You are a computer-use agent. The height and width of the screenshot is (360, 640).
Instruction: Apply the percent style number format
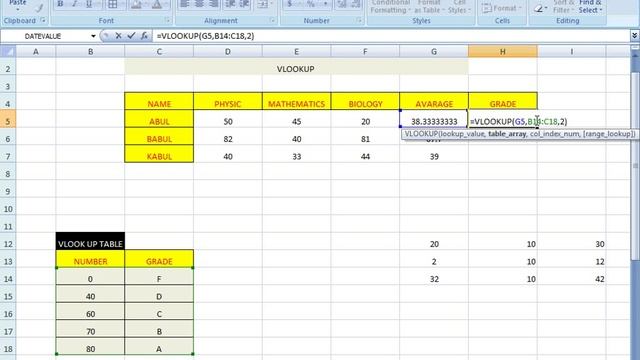click(x=311, y=4)
